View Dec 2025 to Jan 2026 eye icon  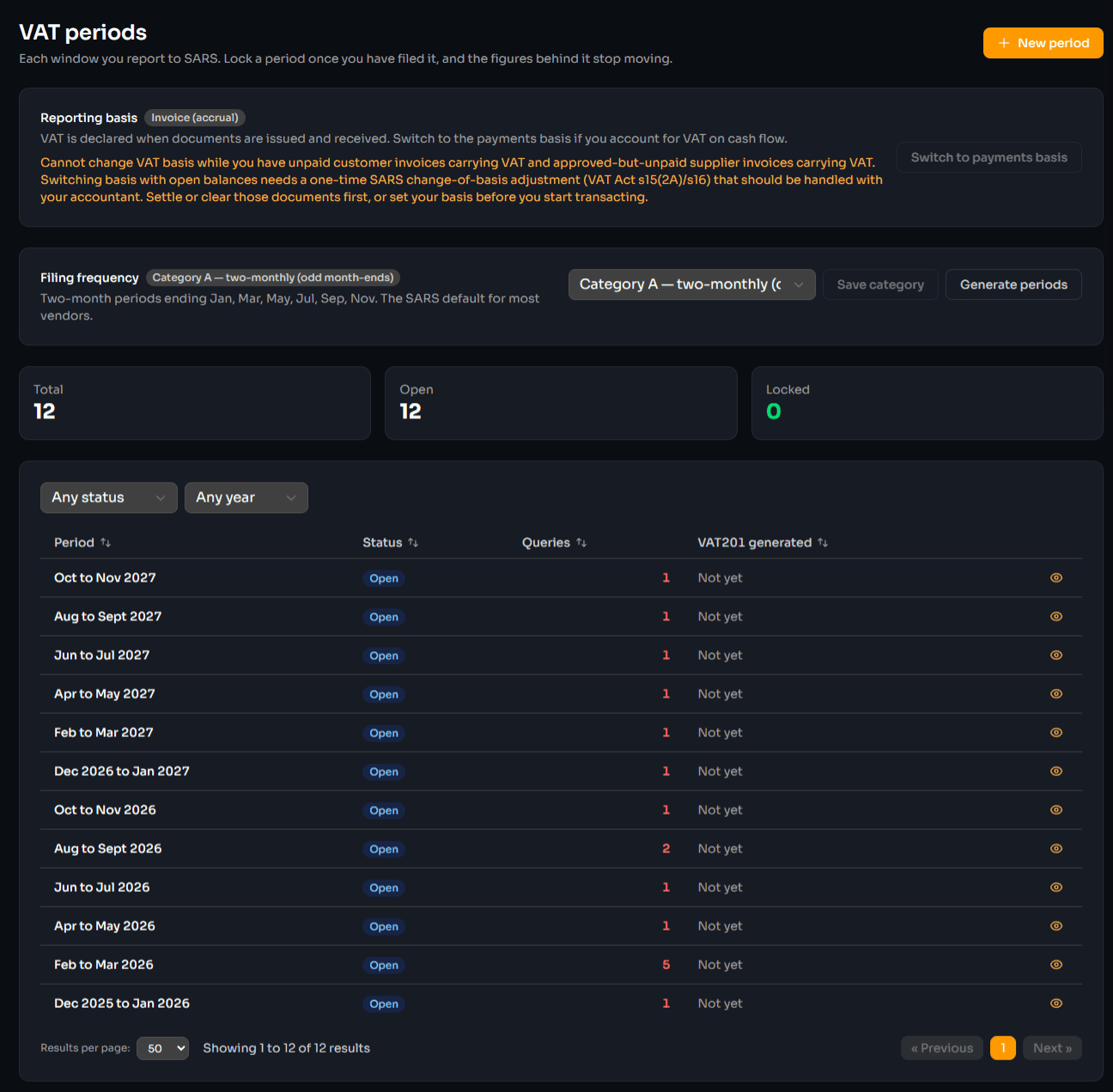click(x=1056, y=1004)
